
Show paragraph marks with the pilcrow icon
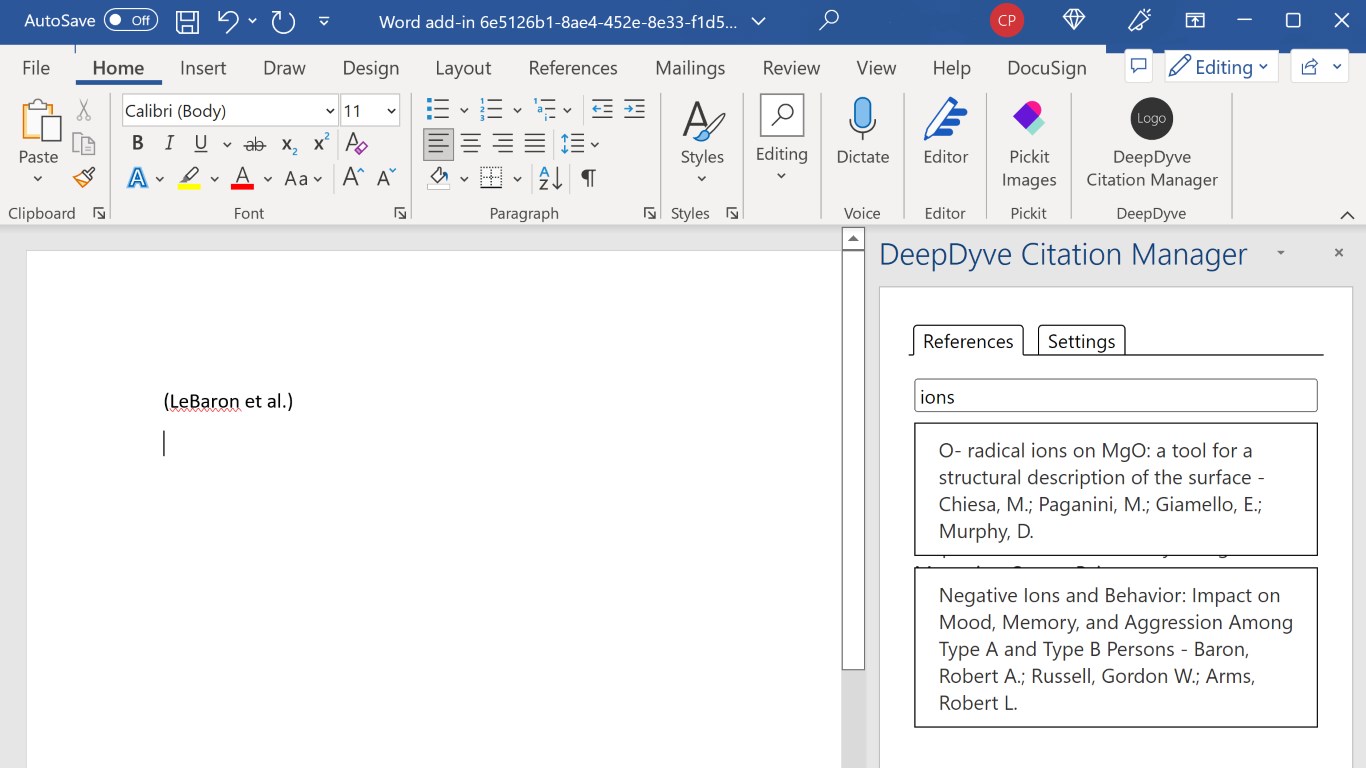588,179
